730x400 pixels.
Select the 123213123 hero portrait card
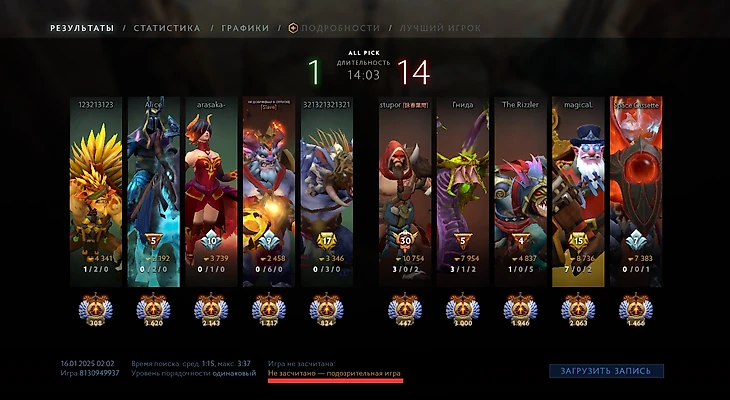pos(95,191)
